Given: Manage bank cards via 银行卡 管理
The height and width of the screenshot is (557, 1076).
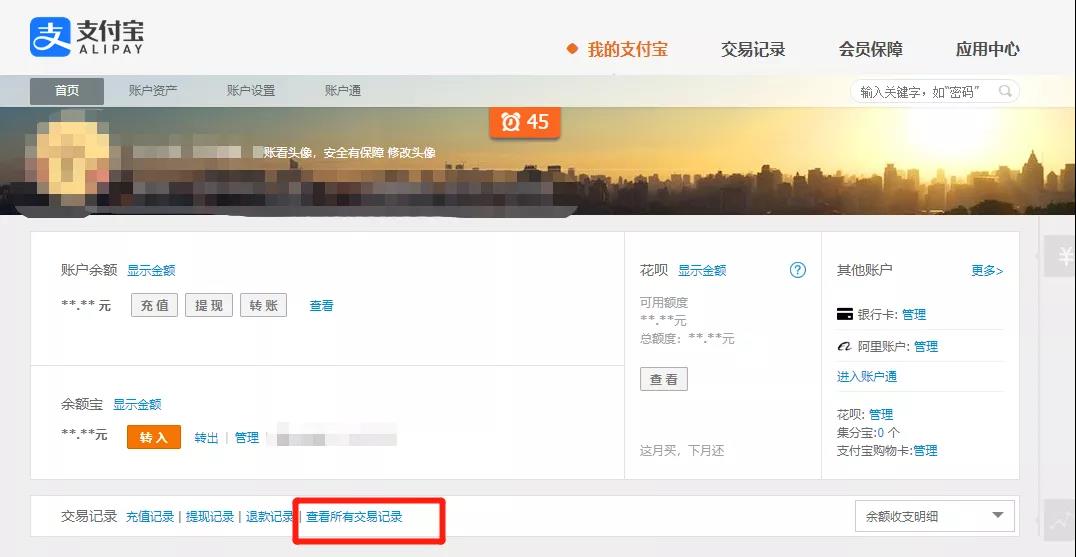Looking at the screenshot, I should tap(914, 314).
